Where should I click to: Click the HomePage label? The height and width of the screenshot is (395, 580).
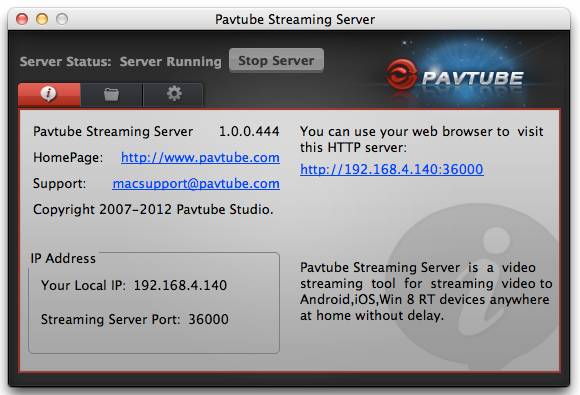pos(68,158)
